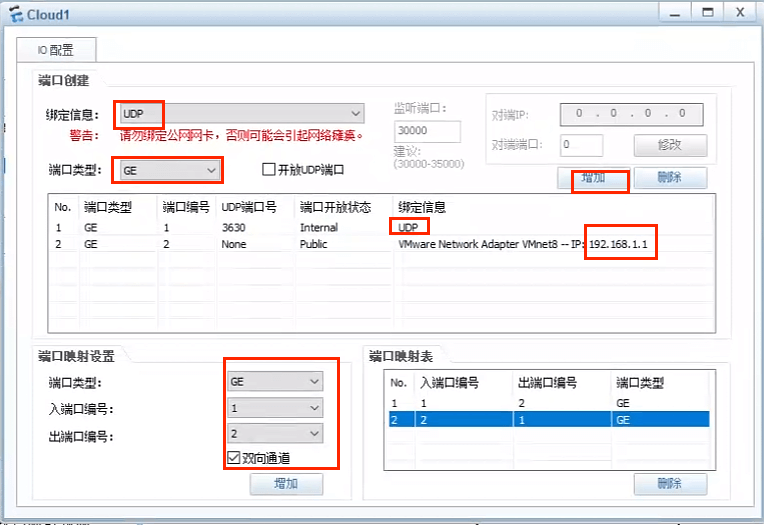Open the 出端口编号 dropdown
This screenshot has width=764, height=525.
tap(275, 433)
